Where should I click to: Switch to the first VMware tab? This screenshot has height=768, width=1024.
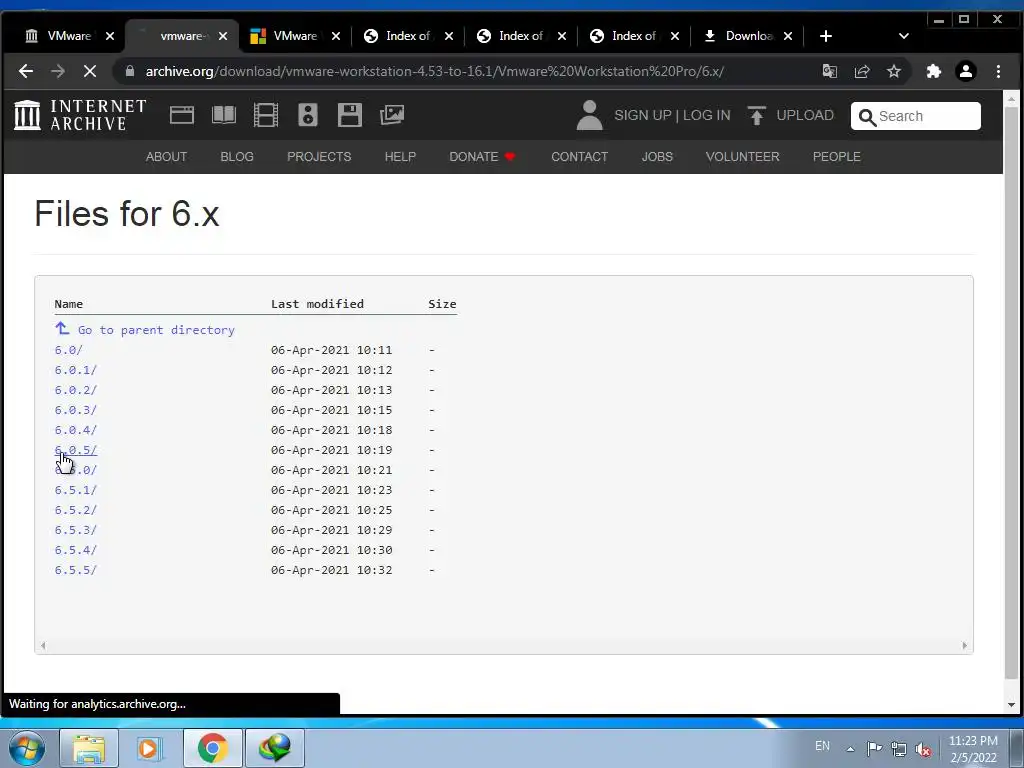[x=69, y=36]
